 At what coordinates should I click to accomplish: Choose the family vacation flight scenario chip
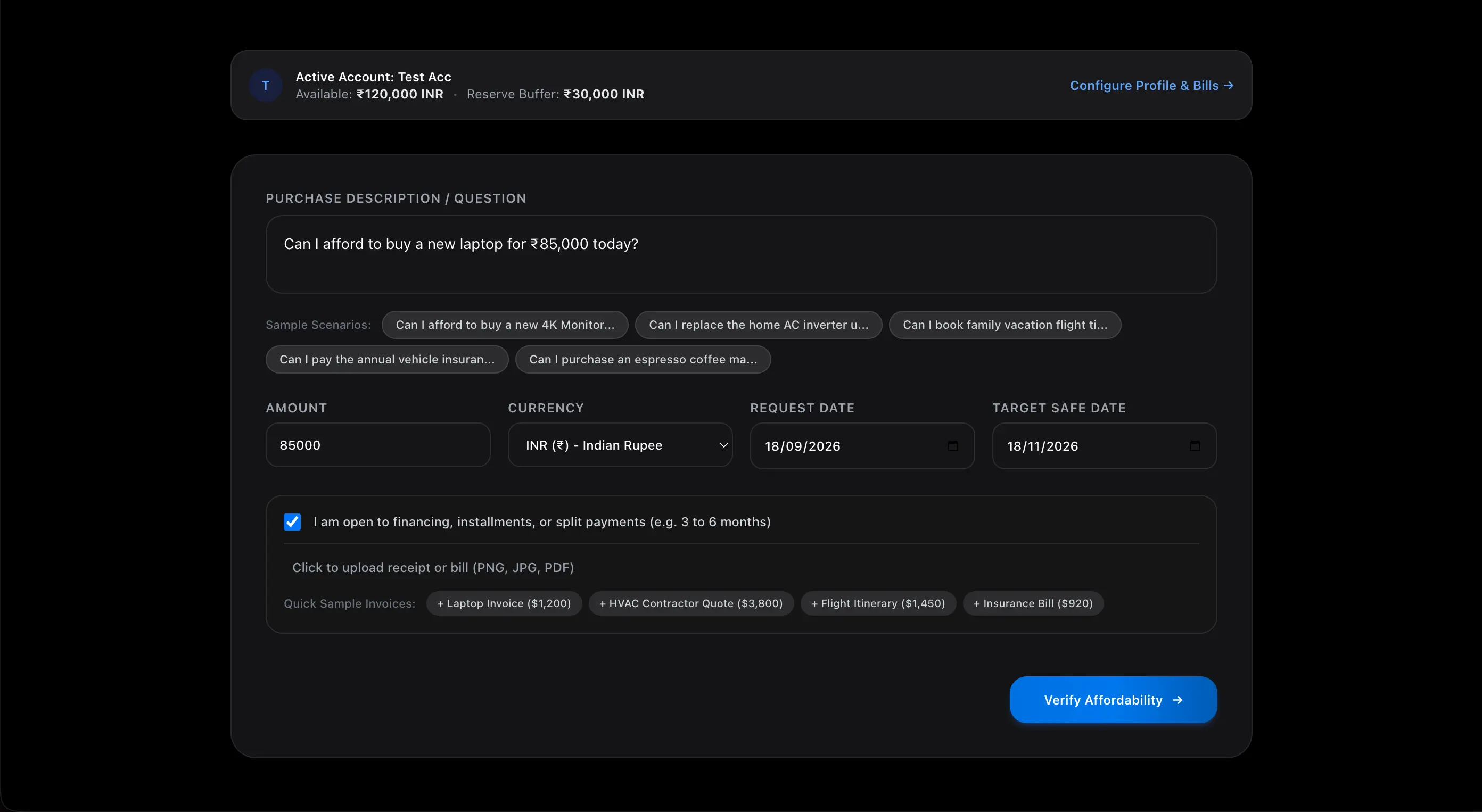(1005, 325)
